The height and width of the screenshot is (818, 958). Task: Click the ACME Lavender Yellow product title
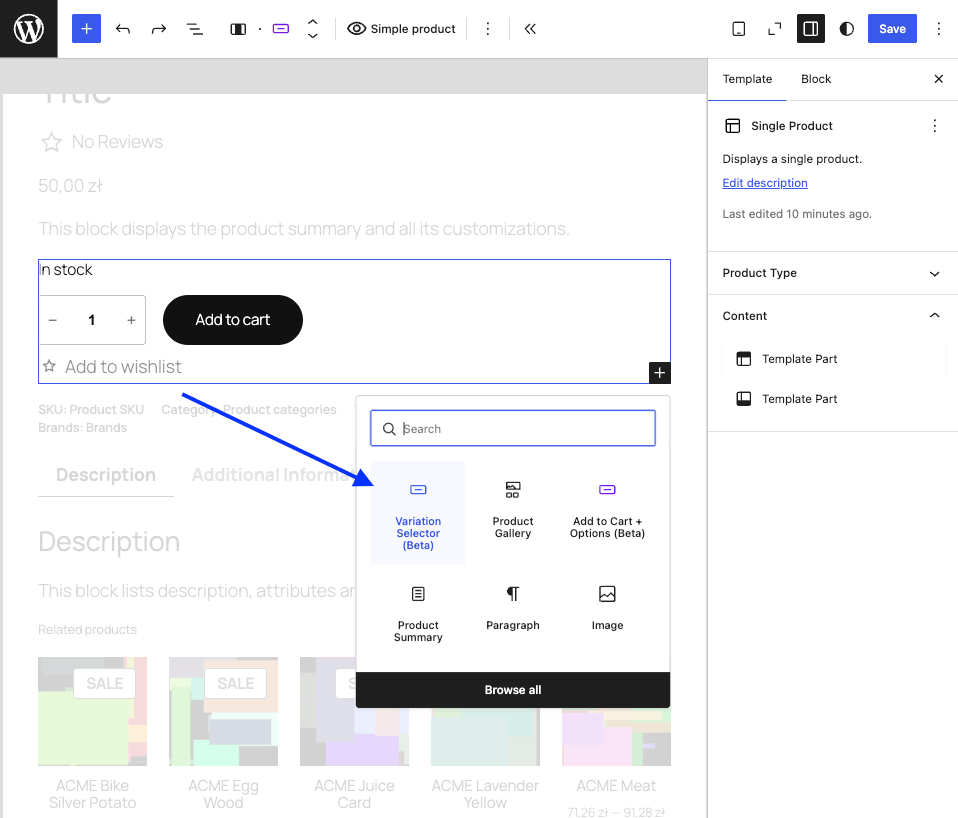tap(485, 794)
